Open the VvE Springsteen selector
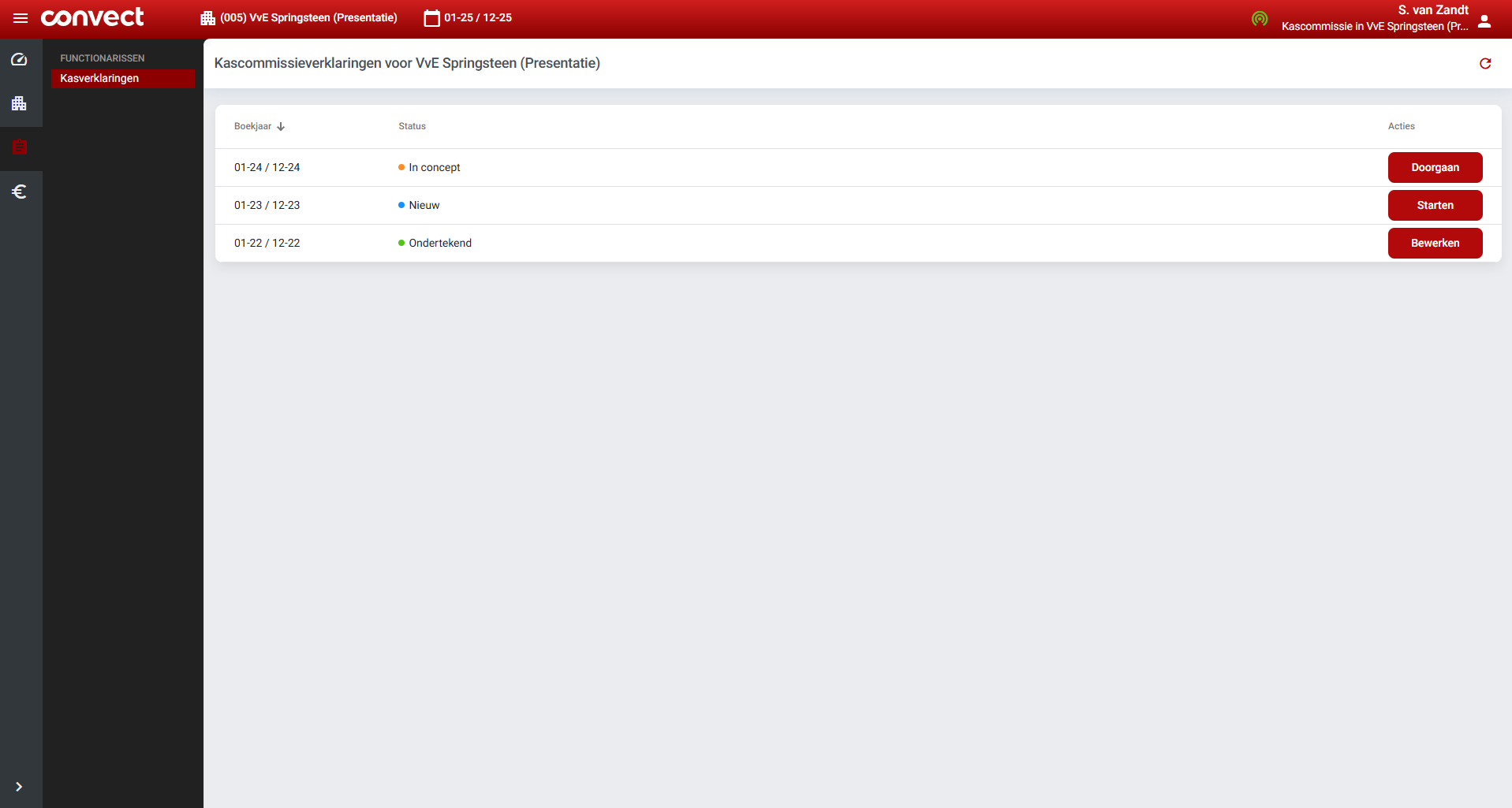Viewport: 1512px width, 808px height. coord(300,18)
